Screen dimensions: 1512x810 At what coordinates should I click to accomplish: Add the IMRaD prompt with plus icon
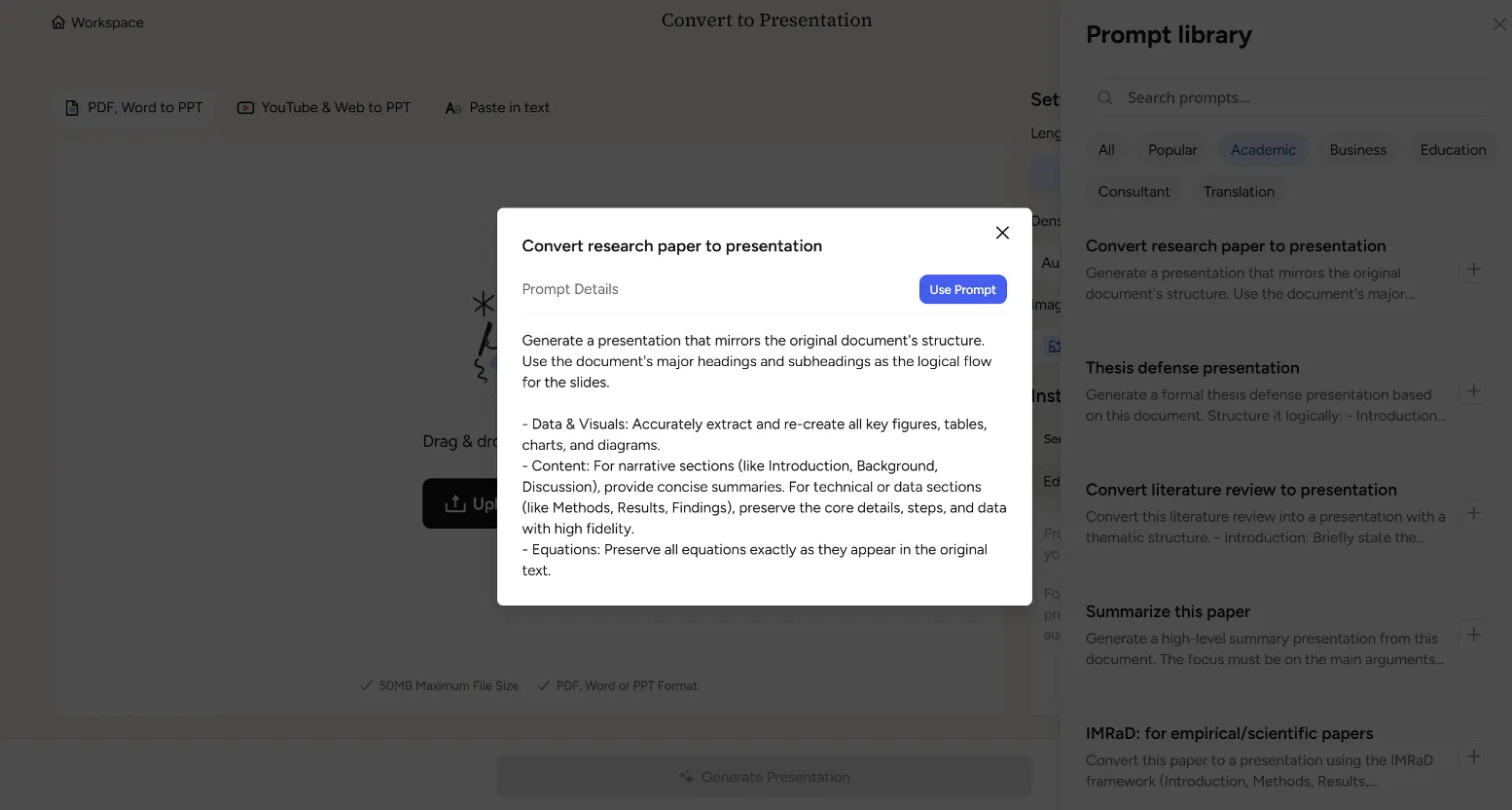pyautogui.click(x=1473, y=756)
